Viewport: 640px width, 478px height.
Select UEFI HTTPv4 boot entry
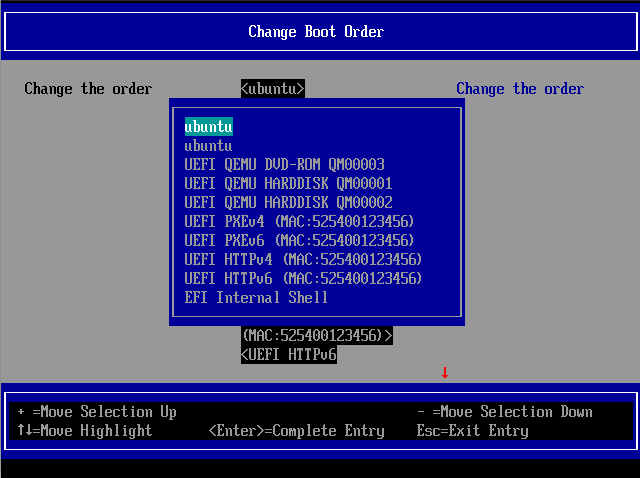[x=303, y=259]
